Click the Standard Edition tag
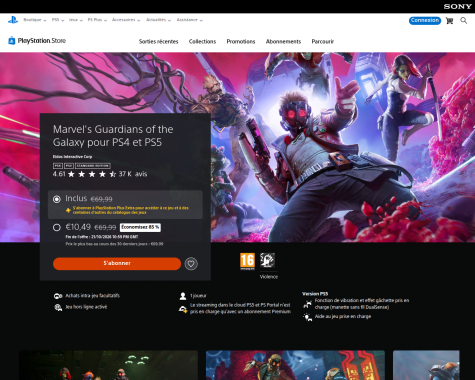 click(x=93, y=166)
